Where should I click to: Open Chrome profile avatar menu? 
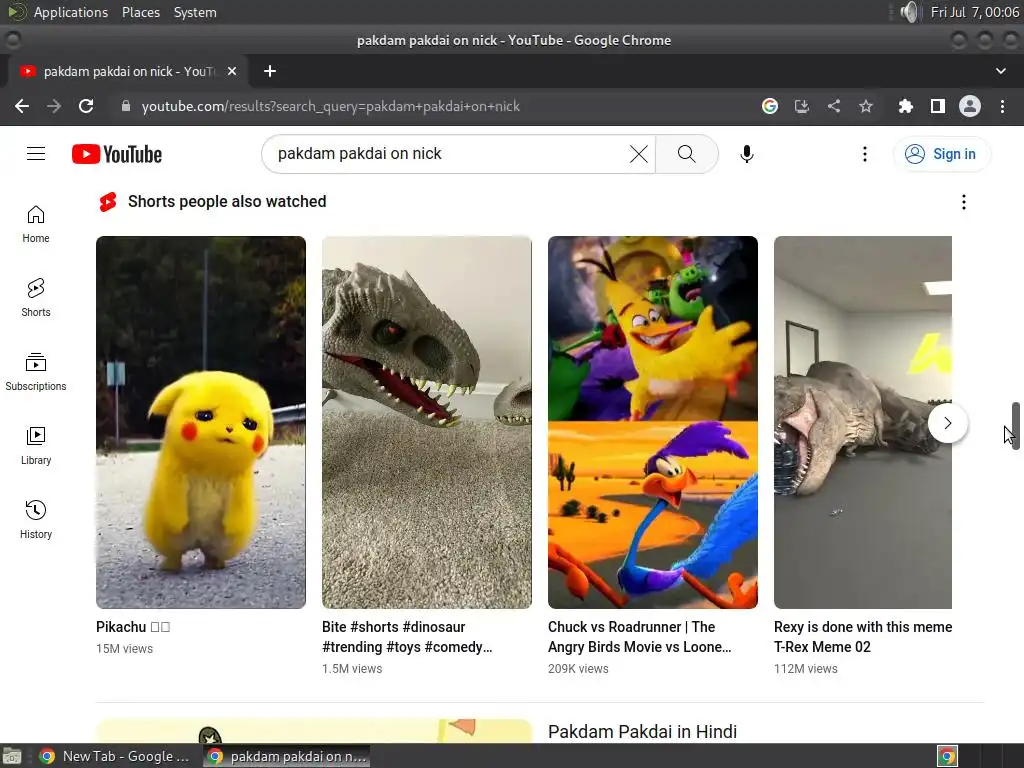(x=970, y=106)
